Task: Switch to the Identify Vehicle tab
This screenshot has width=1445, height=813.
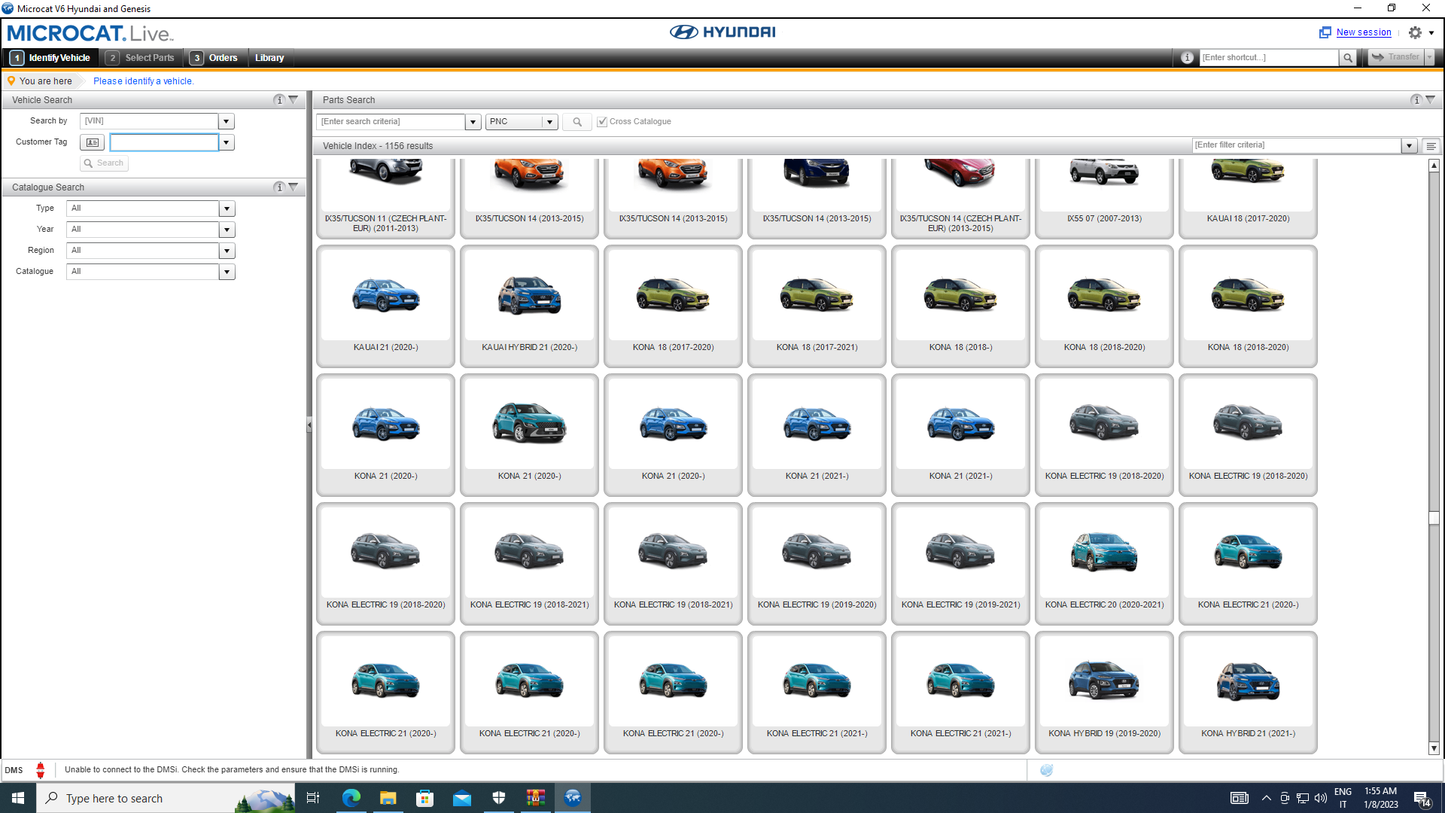Action: click(x=51, y=58)
